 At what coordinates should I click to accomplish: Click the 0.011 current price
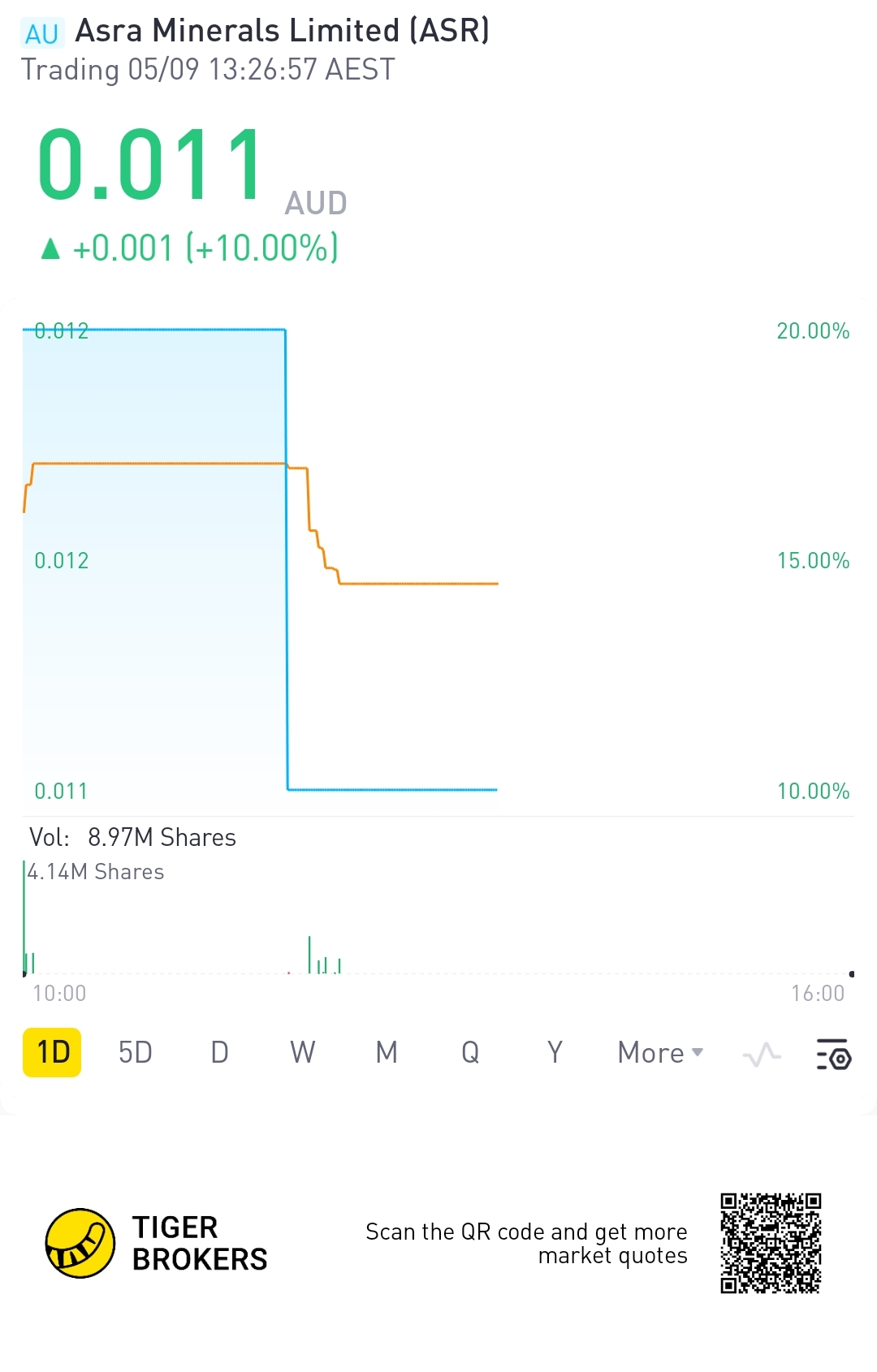(x=150, y=165)
